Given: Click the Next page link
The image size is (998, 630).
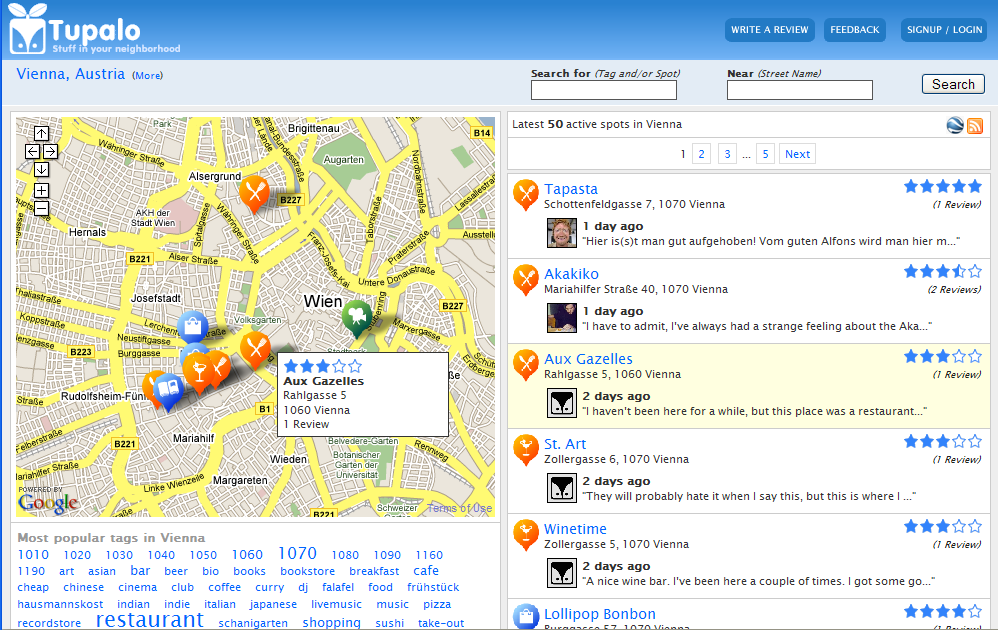Looking at the screenshot, I should click(x=797, y=154).
